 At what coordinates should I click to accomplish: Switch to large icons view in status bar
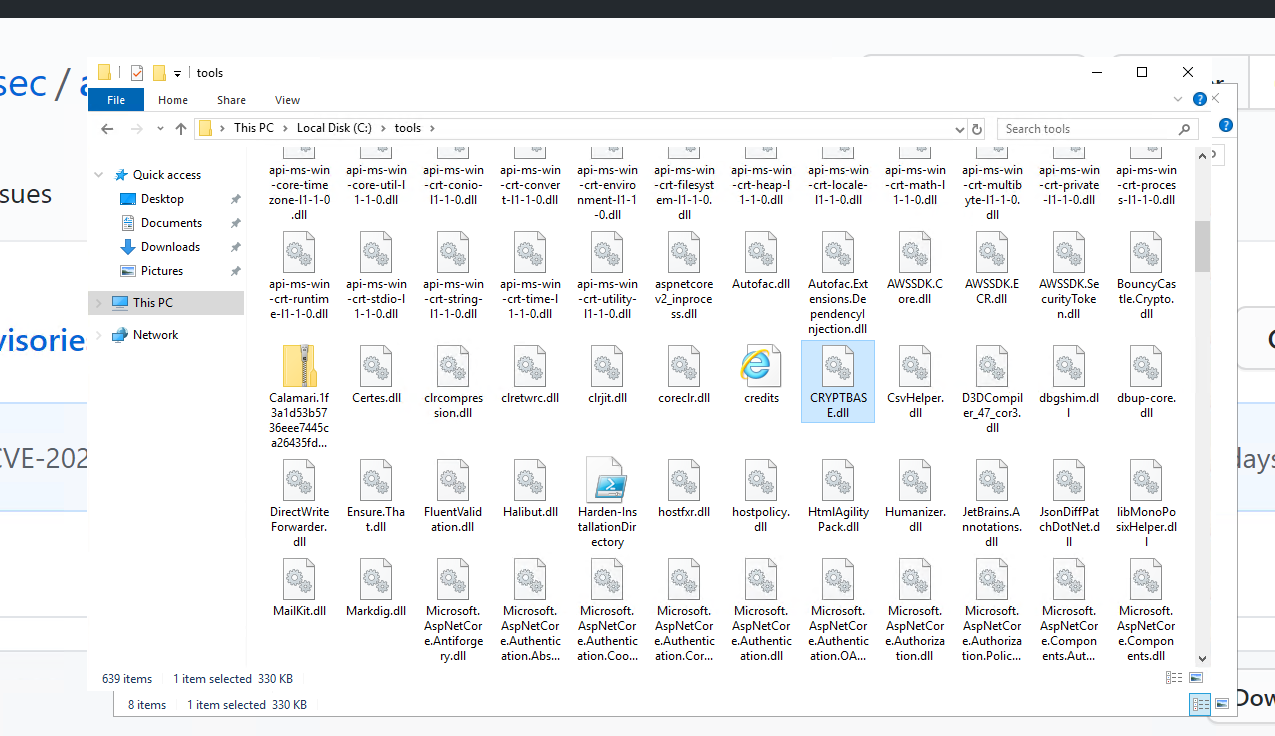click(x=1195, y=678)
